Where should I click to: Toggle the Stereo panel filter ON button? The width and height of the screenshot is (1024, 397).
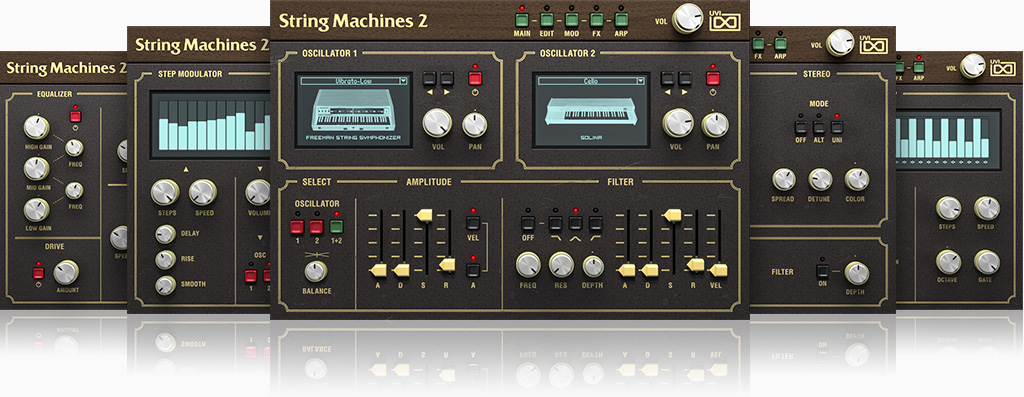[823, 271]
